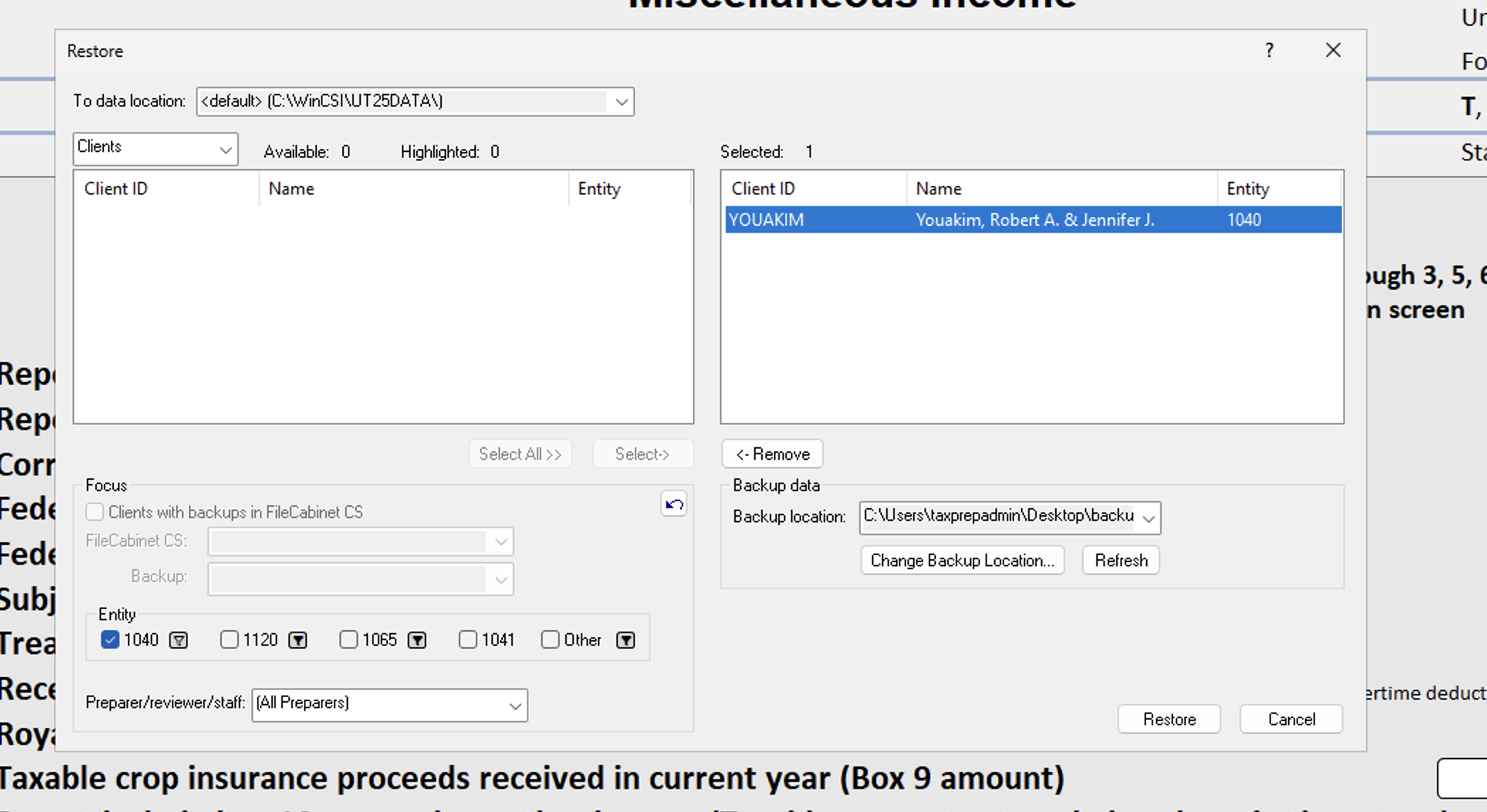Screen dimensions: 1487x812
Task: Click the <- Remove button
Action: 773,454
